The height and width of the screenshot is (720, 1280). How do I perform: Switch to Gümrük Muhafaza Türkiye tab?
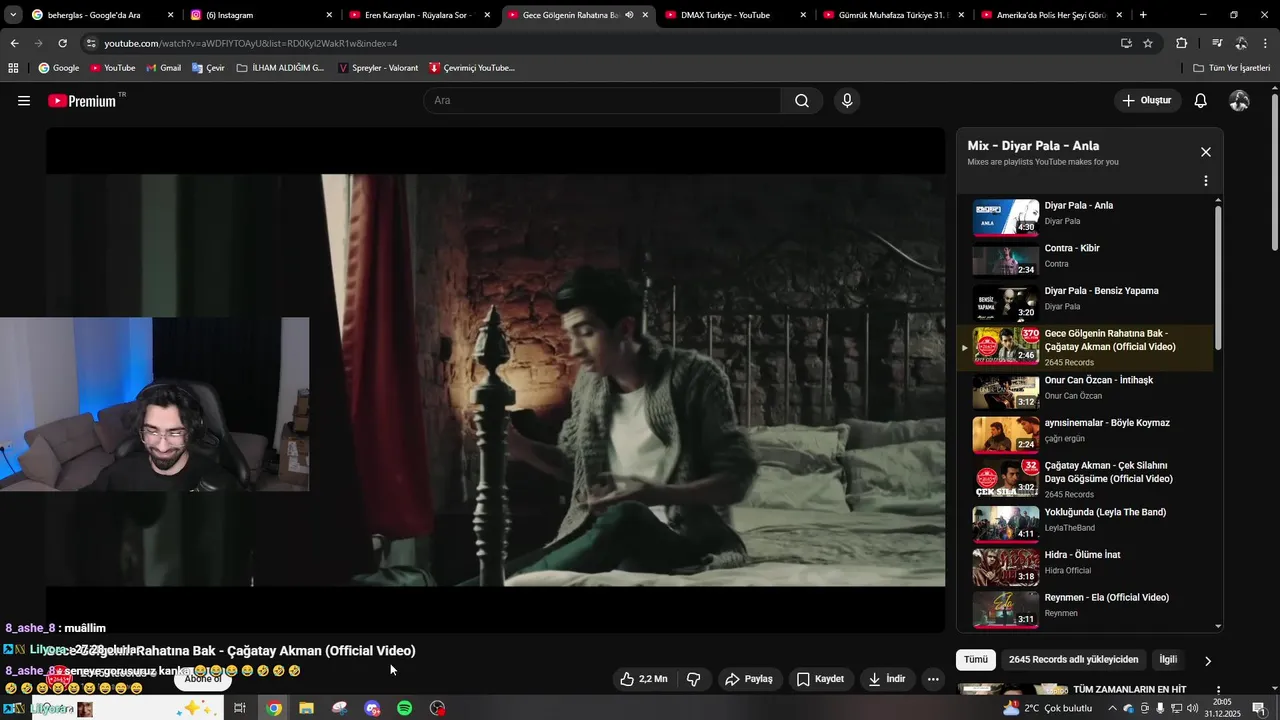tap(893, 15)
